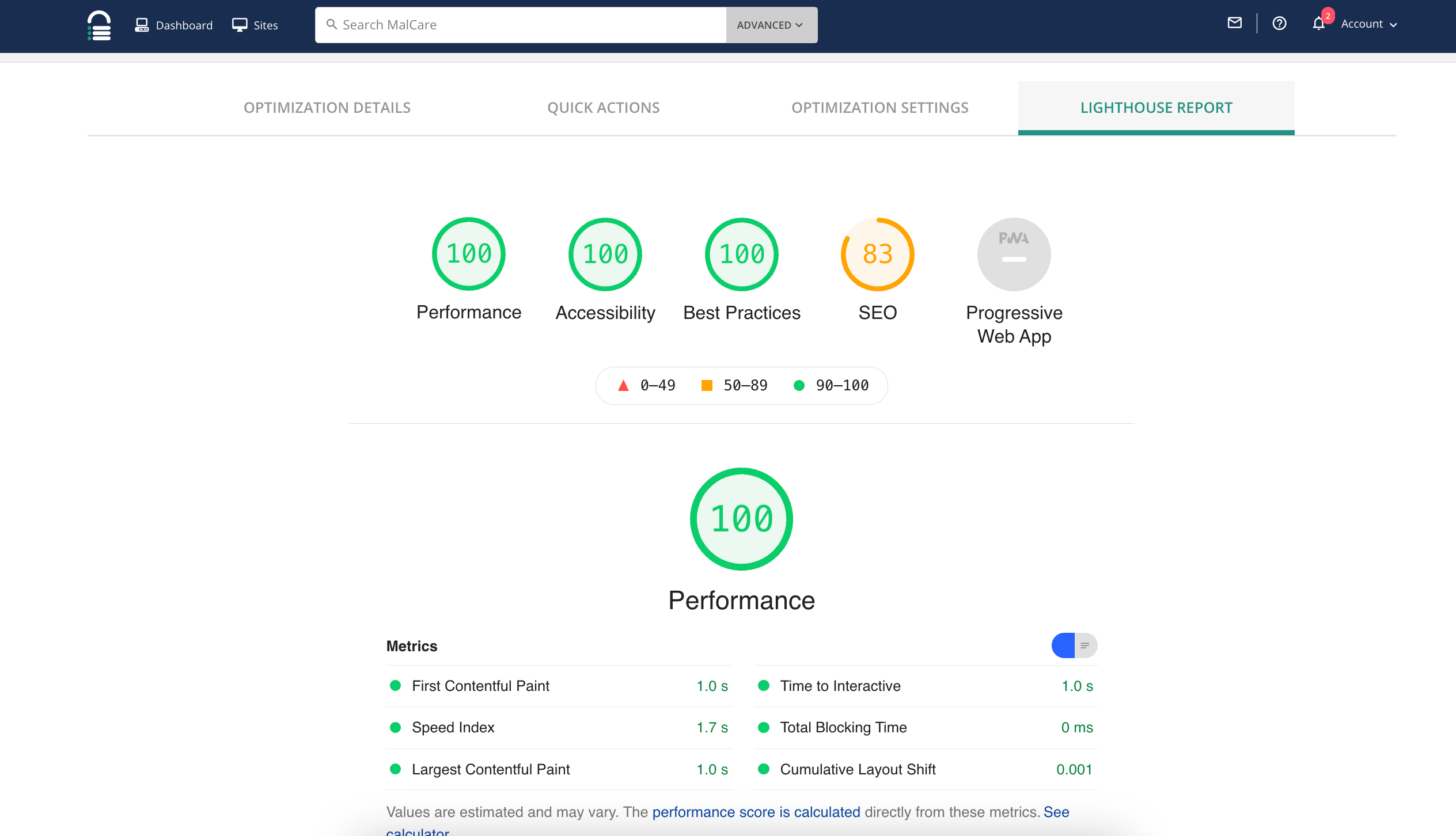The height and width of the screenshot is (836, 1456).
Task: Open the Account dropdown menu
Action: pyautogui.click(x=1368, y=24)
